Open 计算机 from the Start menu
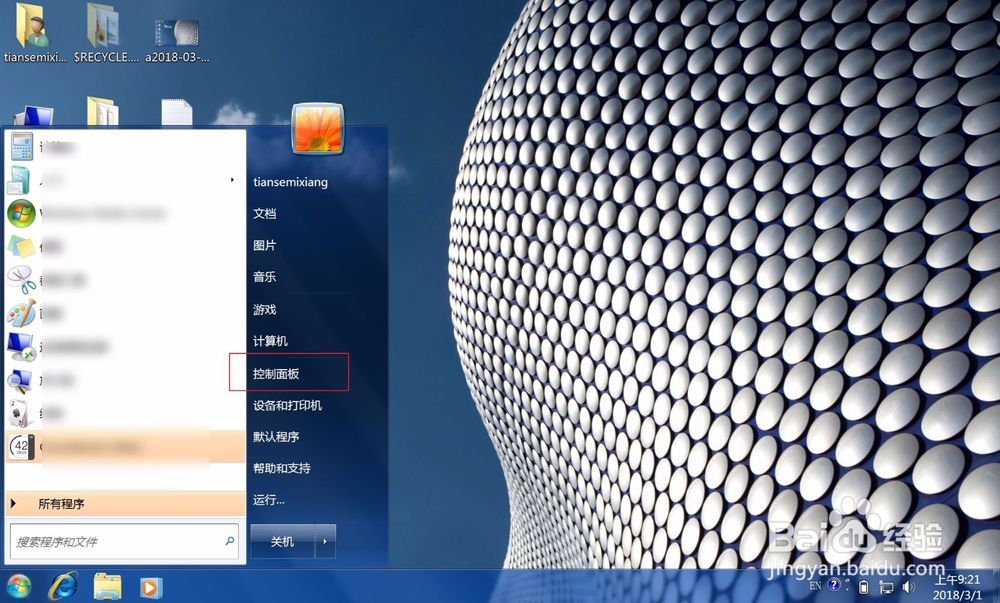This screenshot has width=1000, height=603. [x=270, y=341]
